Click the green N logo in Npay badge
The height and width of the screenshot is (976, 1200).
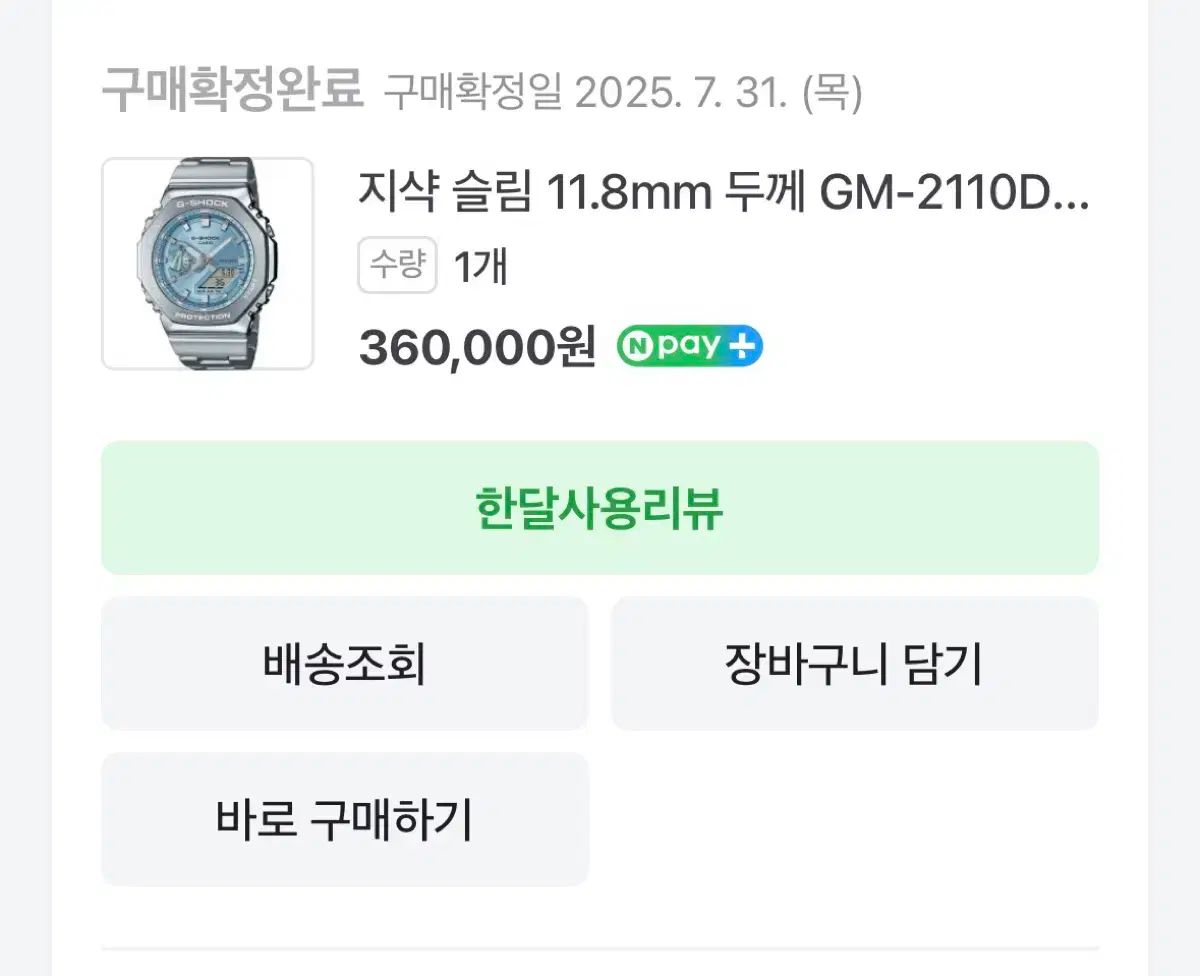636,346
